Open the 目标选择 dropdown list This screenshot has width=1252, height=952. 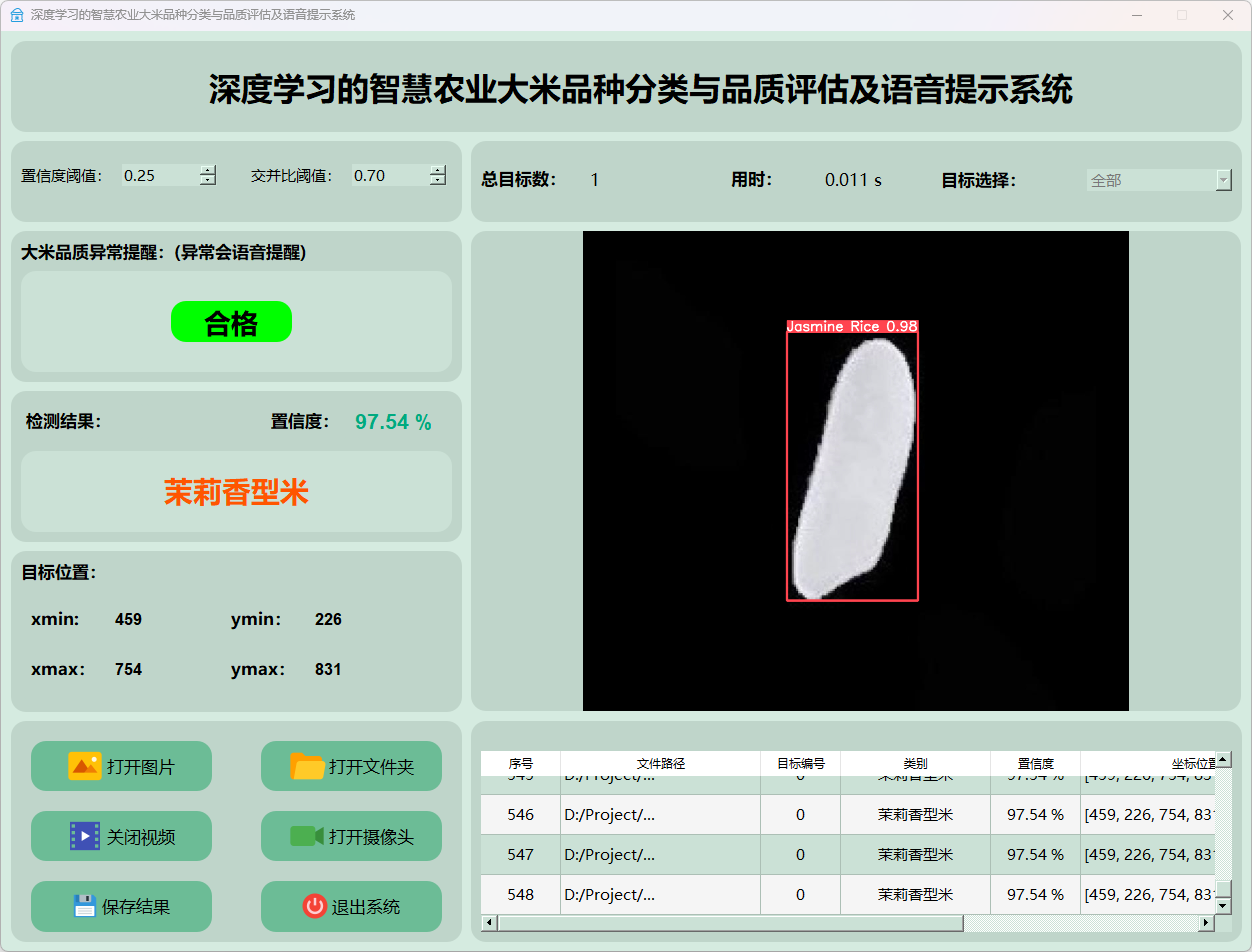pos(1223,180)
